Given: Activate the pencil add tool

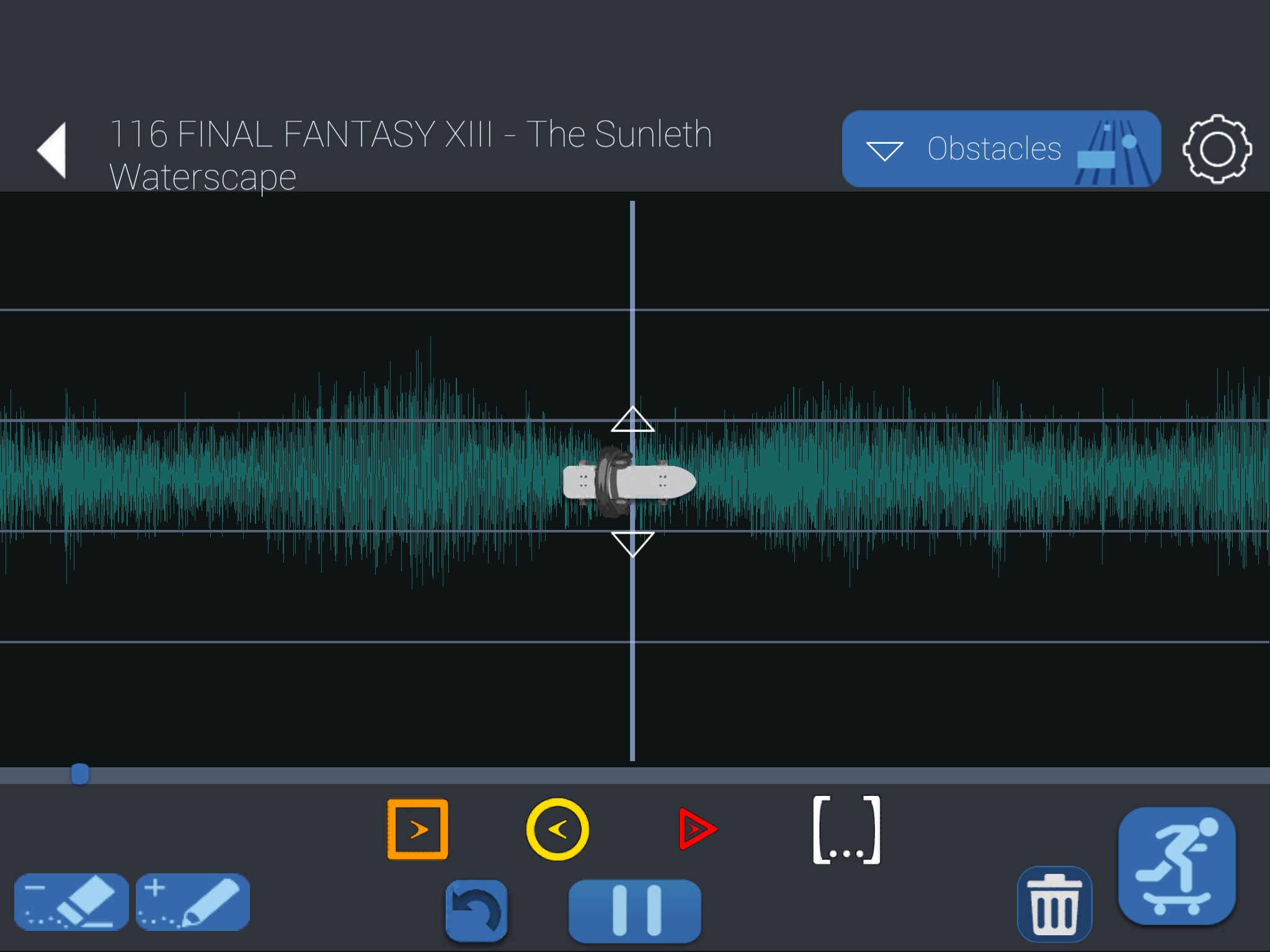Looking at the screenshot, I should tap(192, 902).
